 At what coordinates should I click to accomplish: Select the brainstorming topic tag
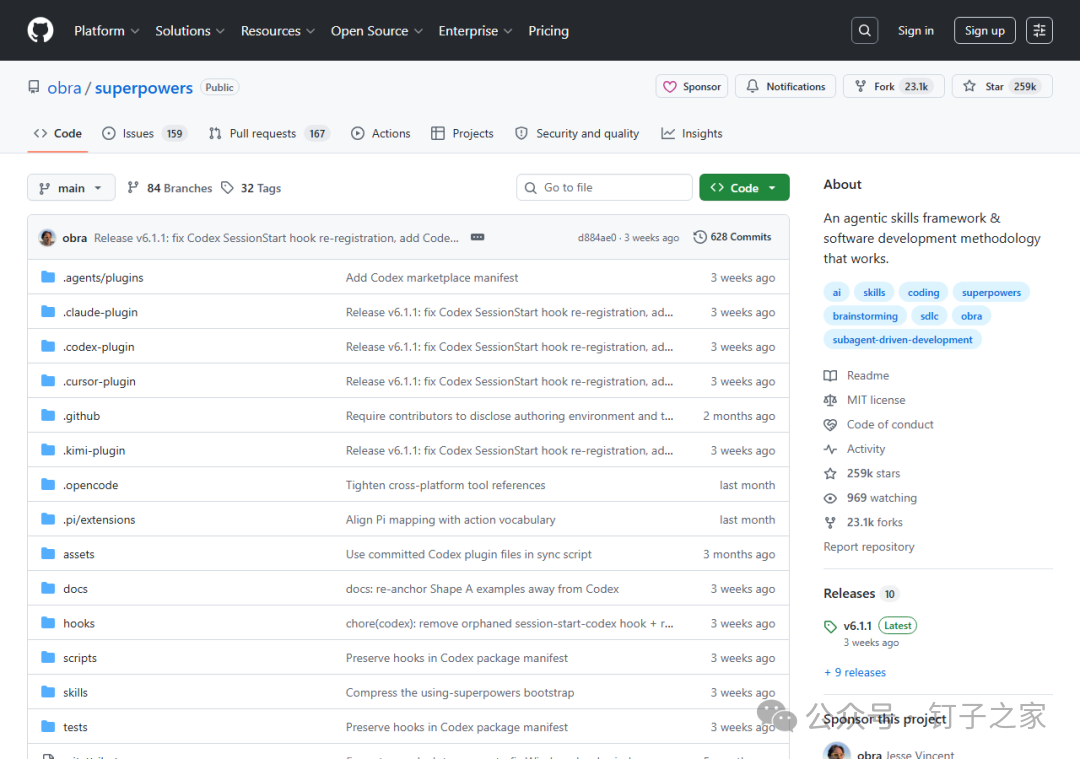865,316
